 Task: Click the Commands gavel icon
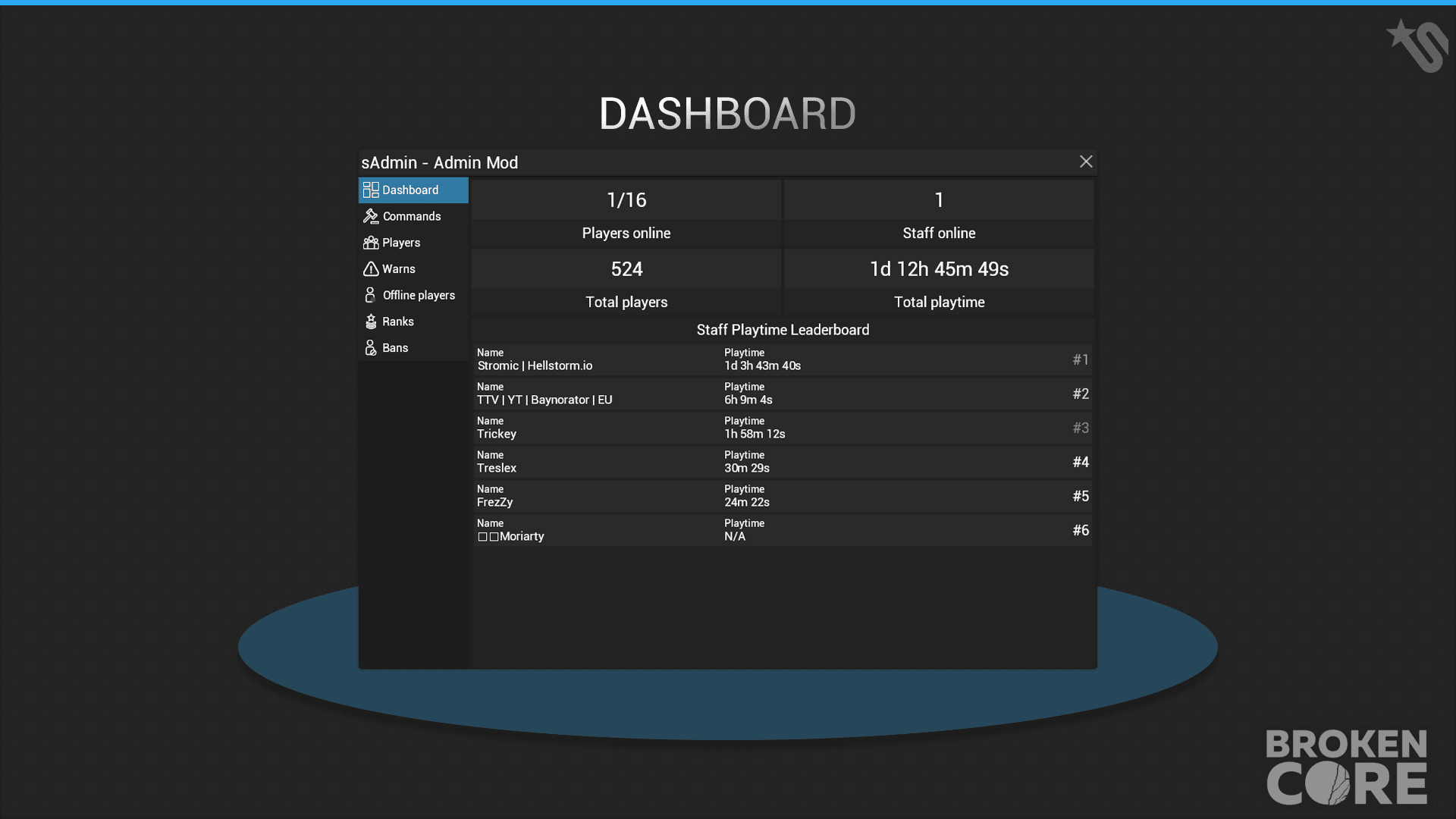pyautogui.click(x=371, y=216)
